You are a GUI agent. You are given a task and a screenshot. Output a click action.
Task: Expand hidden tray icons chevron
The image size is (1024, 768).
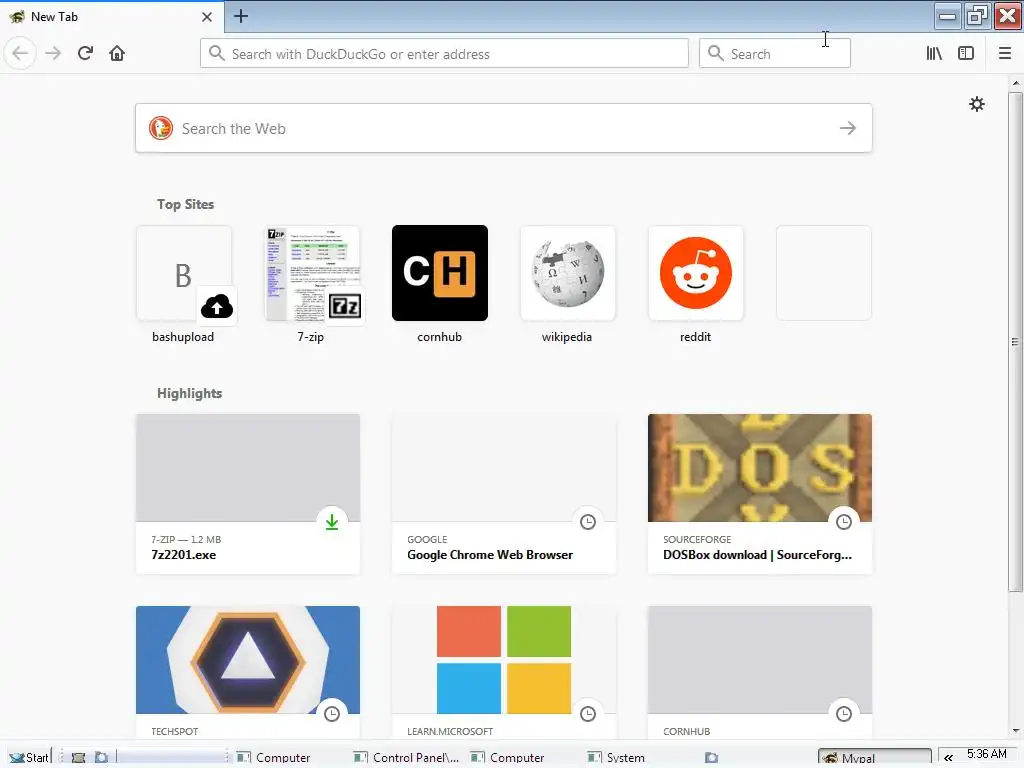pos(948,758)
